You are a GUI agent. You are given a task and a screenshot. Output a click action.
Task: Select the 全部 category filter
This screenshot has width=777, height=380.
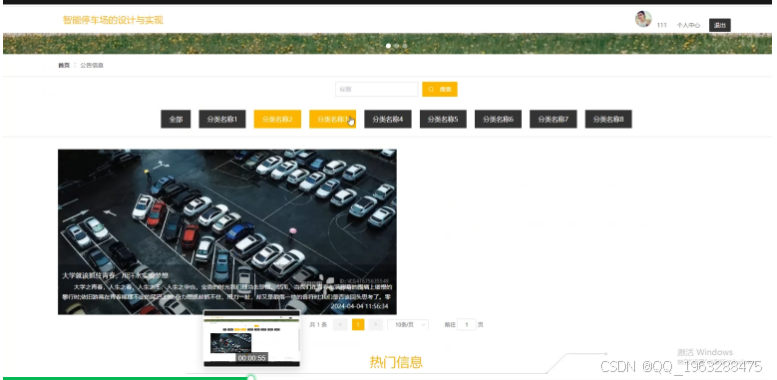pos(175,119)
